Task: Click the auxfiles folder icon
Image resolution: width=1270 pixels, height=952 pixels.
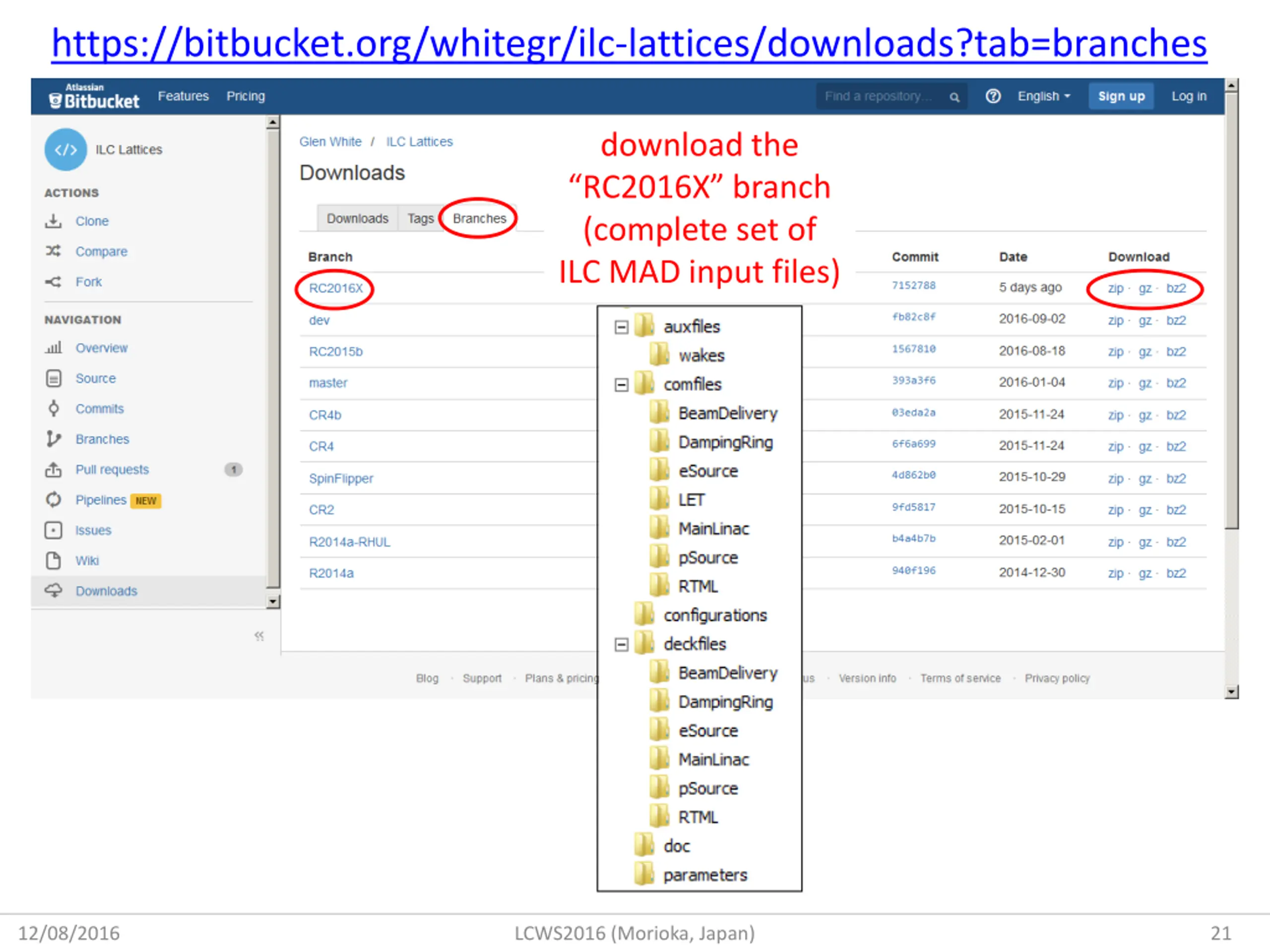Action: click(x=645, y=326)
